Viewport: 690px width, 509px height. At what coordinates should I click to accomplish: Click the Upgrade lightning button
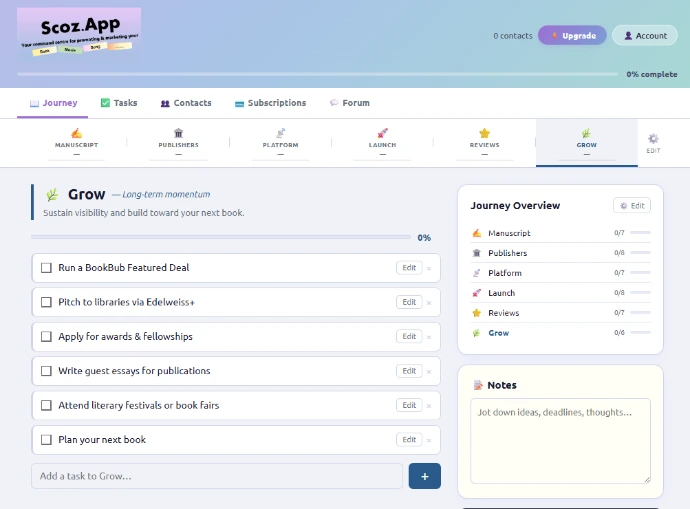click(572, 36)
